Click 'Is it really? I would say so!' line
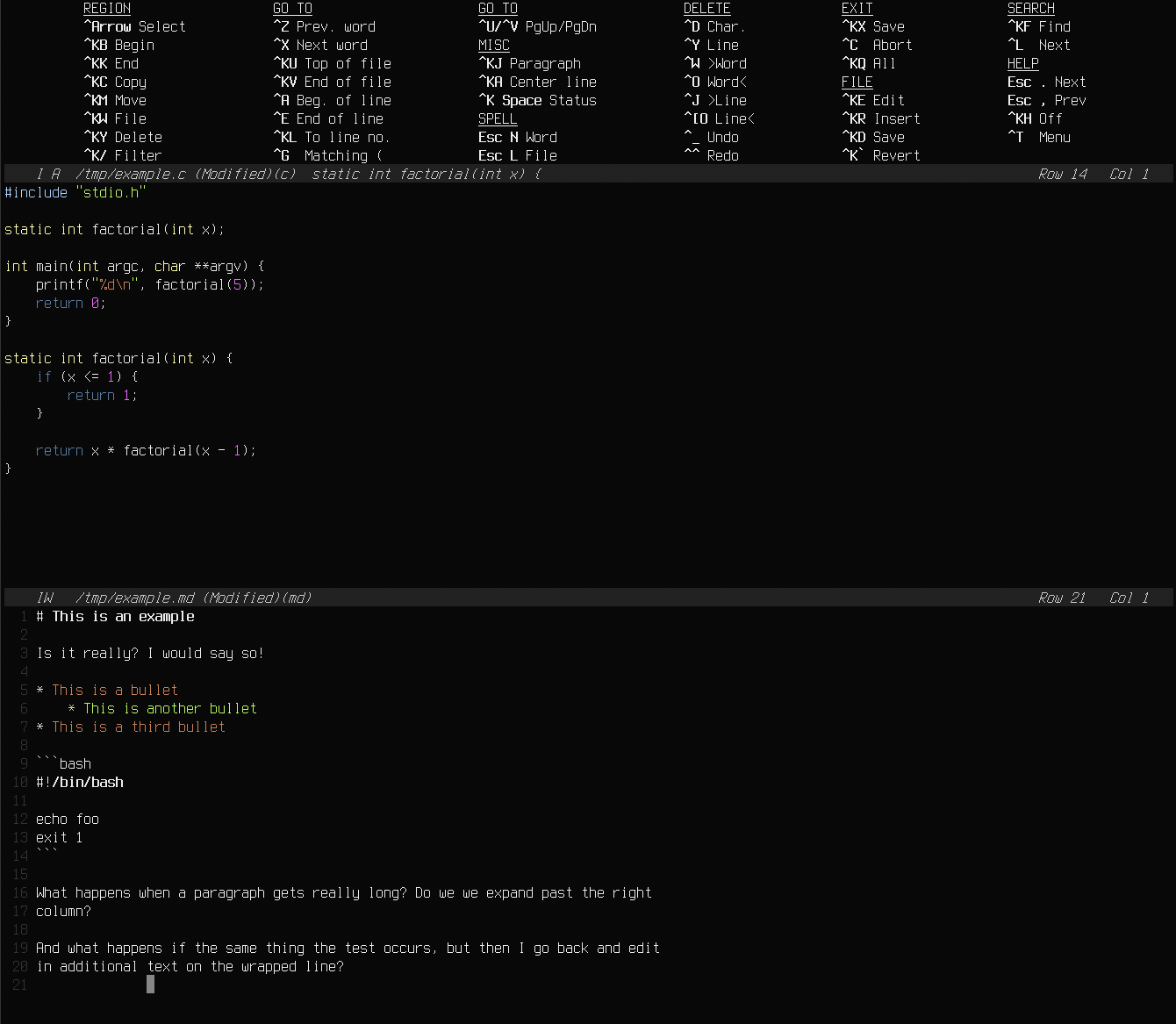1176x1024 pixels. (150, 653)
